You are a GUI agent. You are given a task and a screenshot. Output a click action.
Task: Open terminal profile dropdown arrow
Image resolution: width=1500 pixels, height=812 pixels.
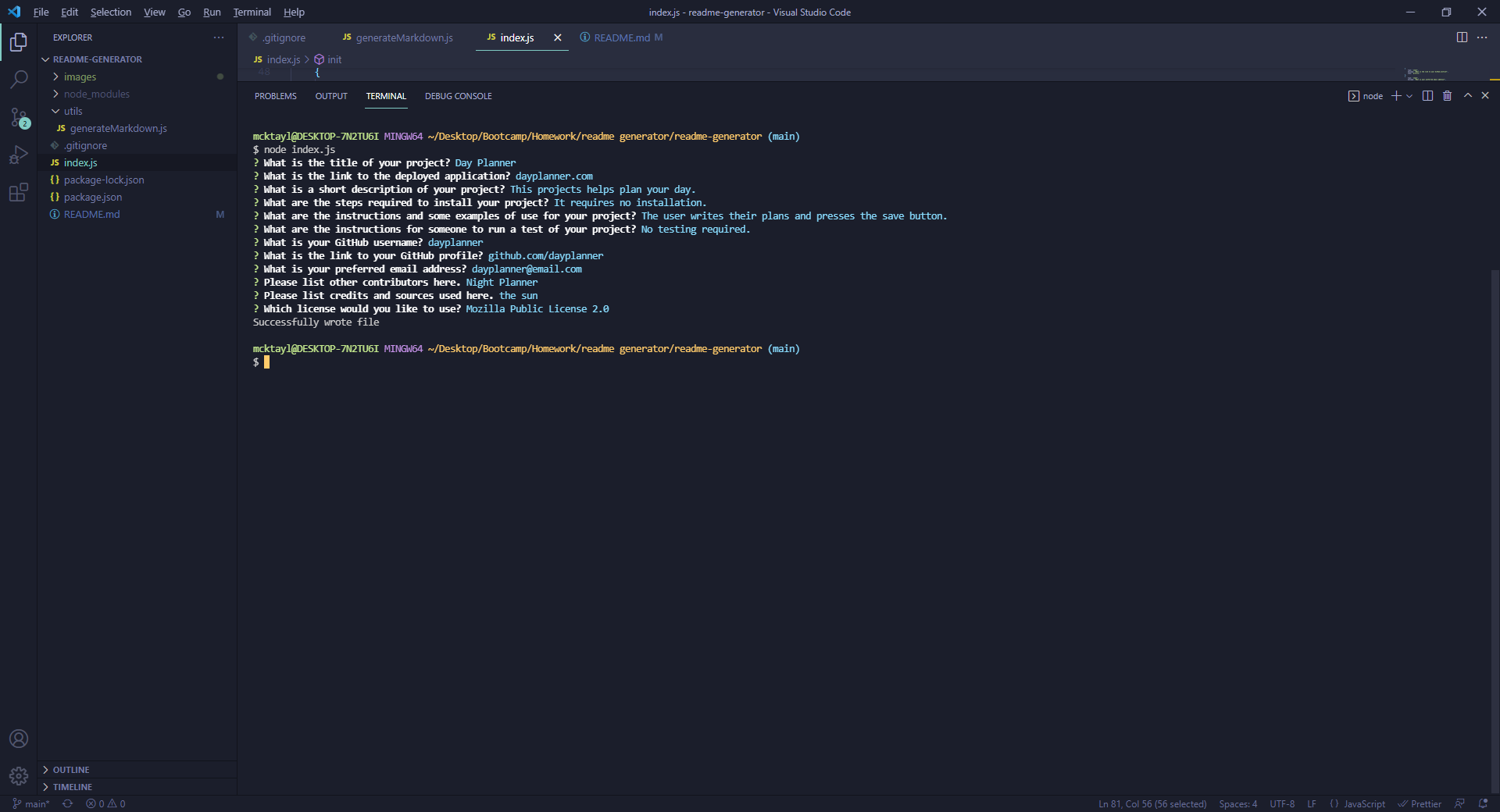[x=1408, y=95]
